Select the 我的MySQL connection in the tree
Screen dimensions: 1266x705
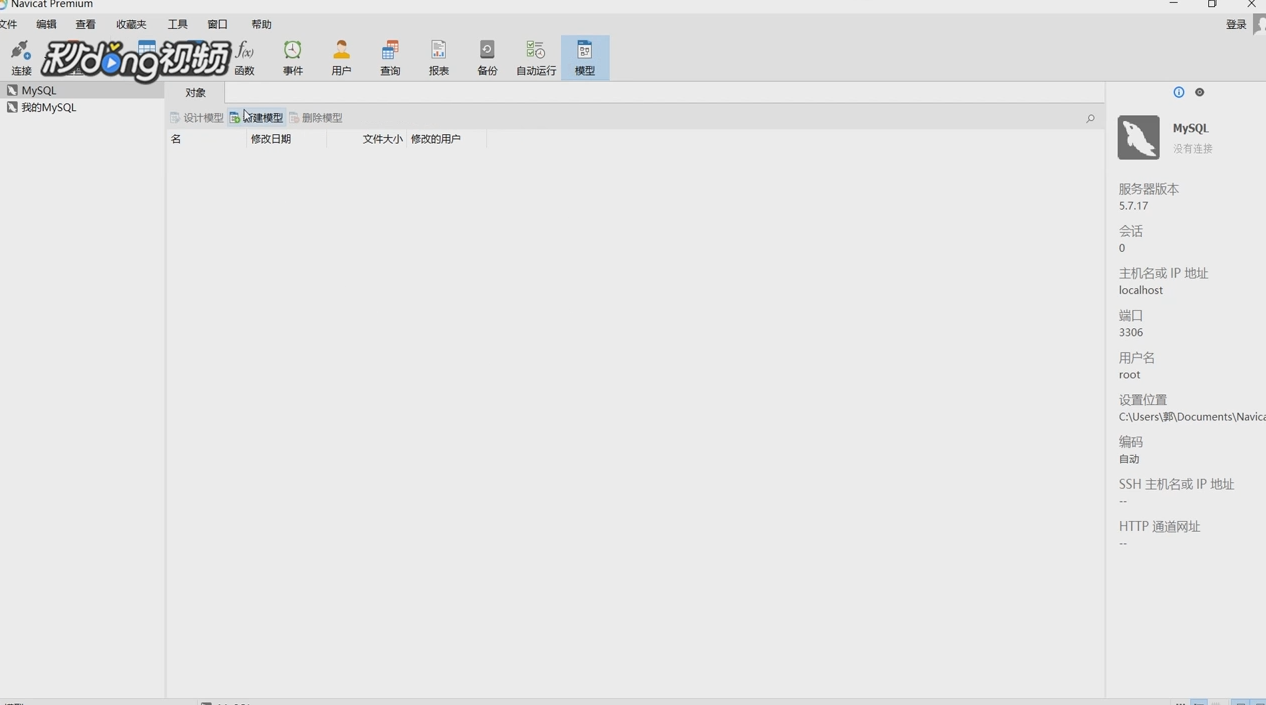pyautogui.click(x=82, y=107)
